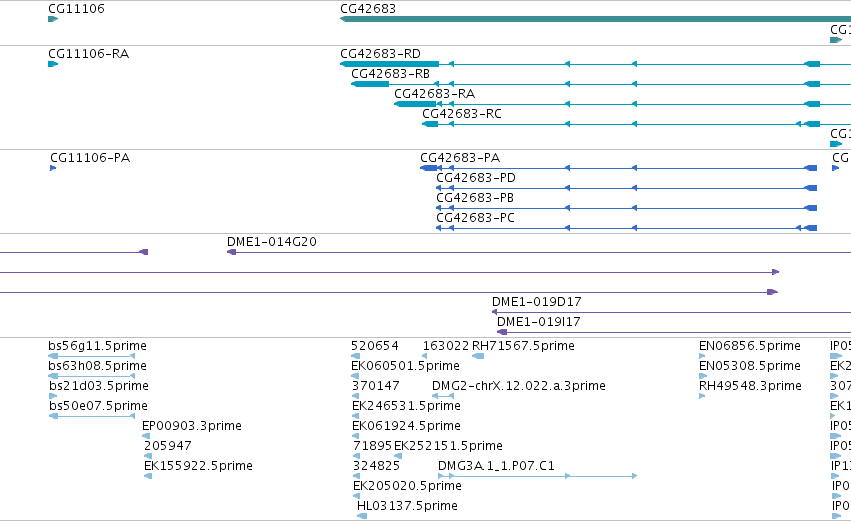
Task: Click the EK246531.5prime EST label
Action: pos(407,406)
